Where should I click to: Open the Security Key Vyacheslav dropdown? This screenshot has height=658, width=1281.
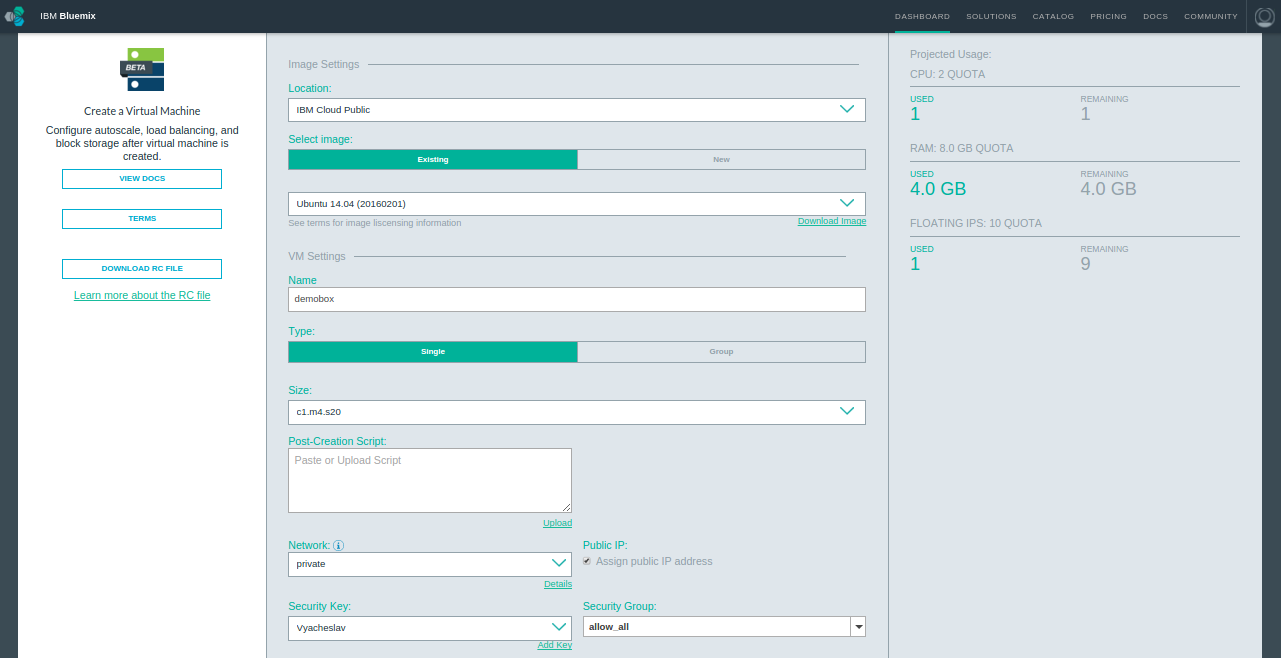point(430,628)
